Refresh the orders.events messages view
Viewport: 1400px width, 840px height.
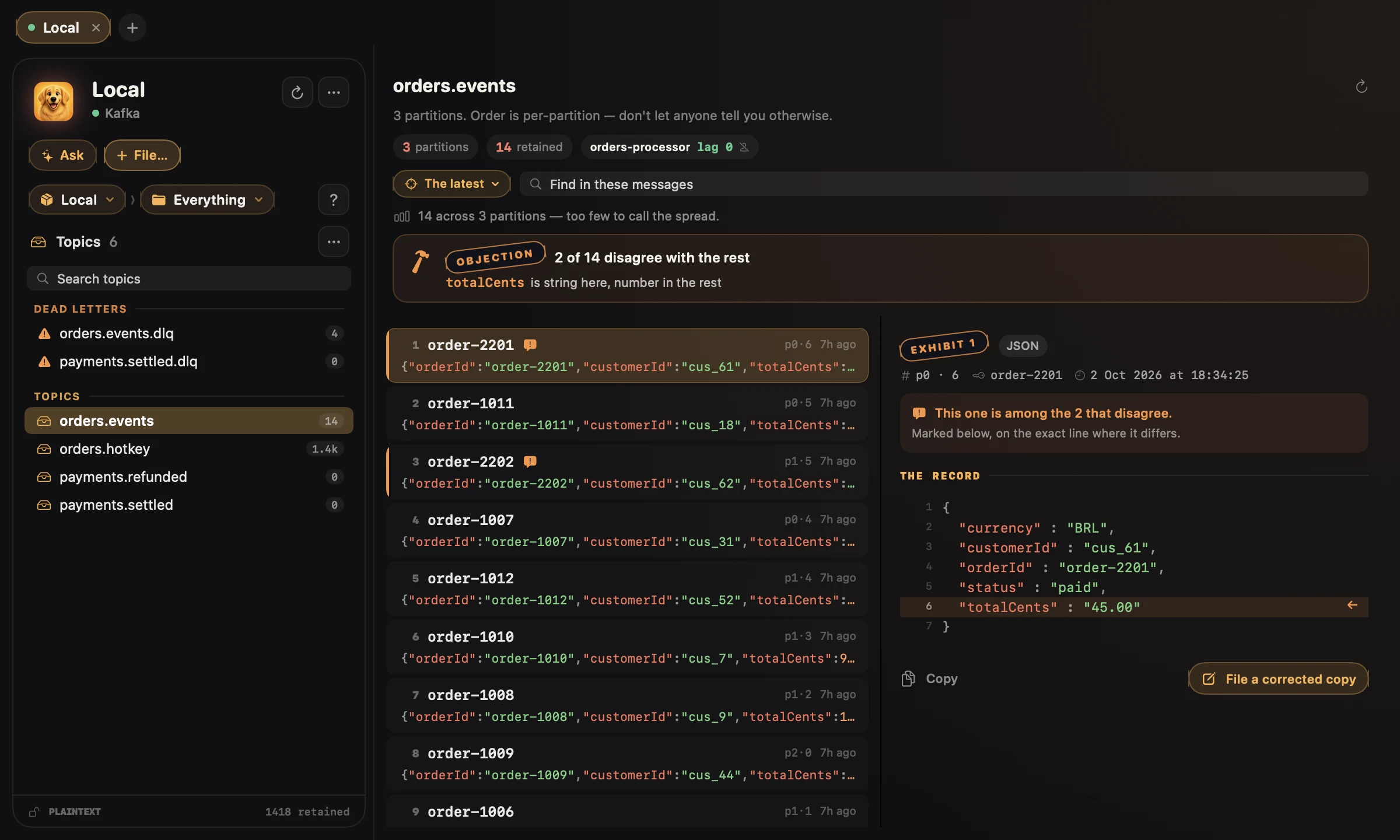pos(1361,86)
